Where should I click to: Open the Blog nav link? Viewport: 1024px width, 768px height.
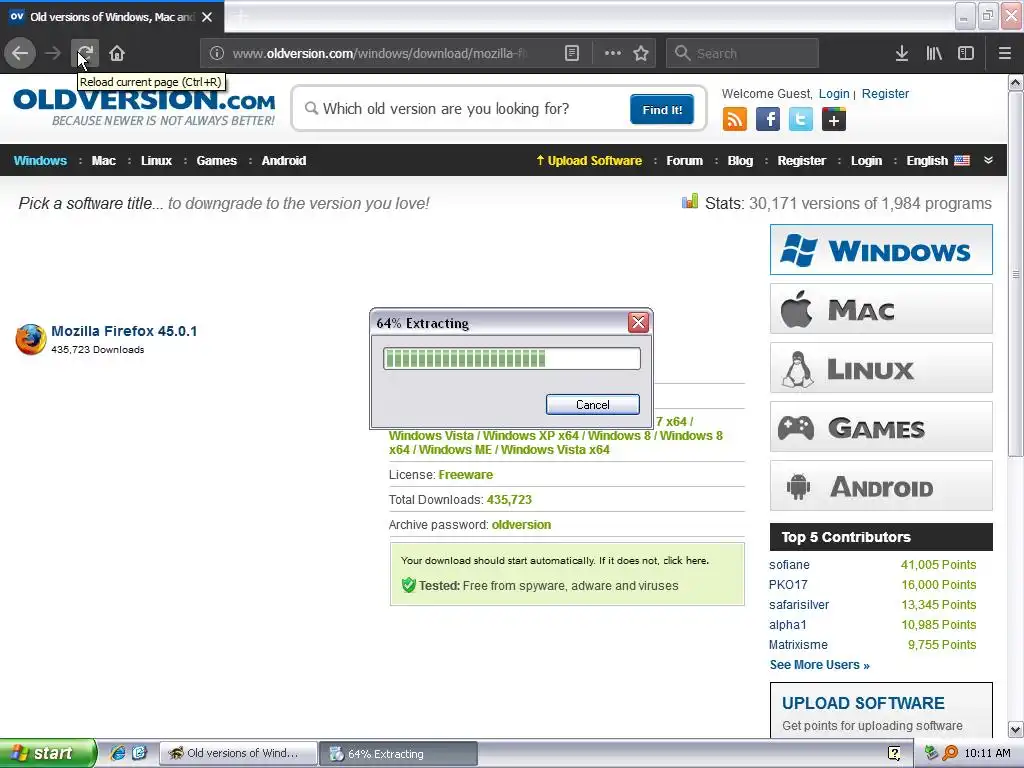(740, 161)
